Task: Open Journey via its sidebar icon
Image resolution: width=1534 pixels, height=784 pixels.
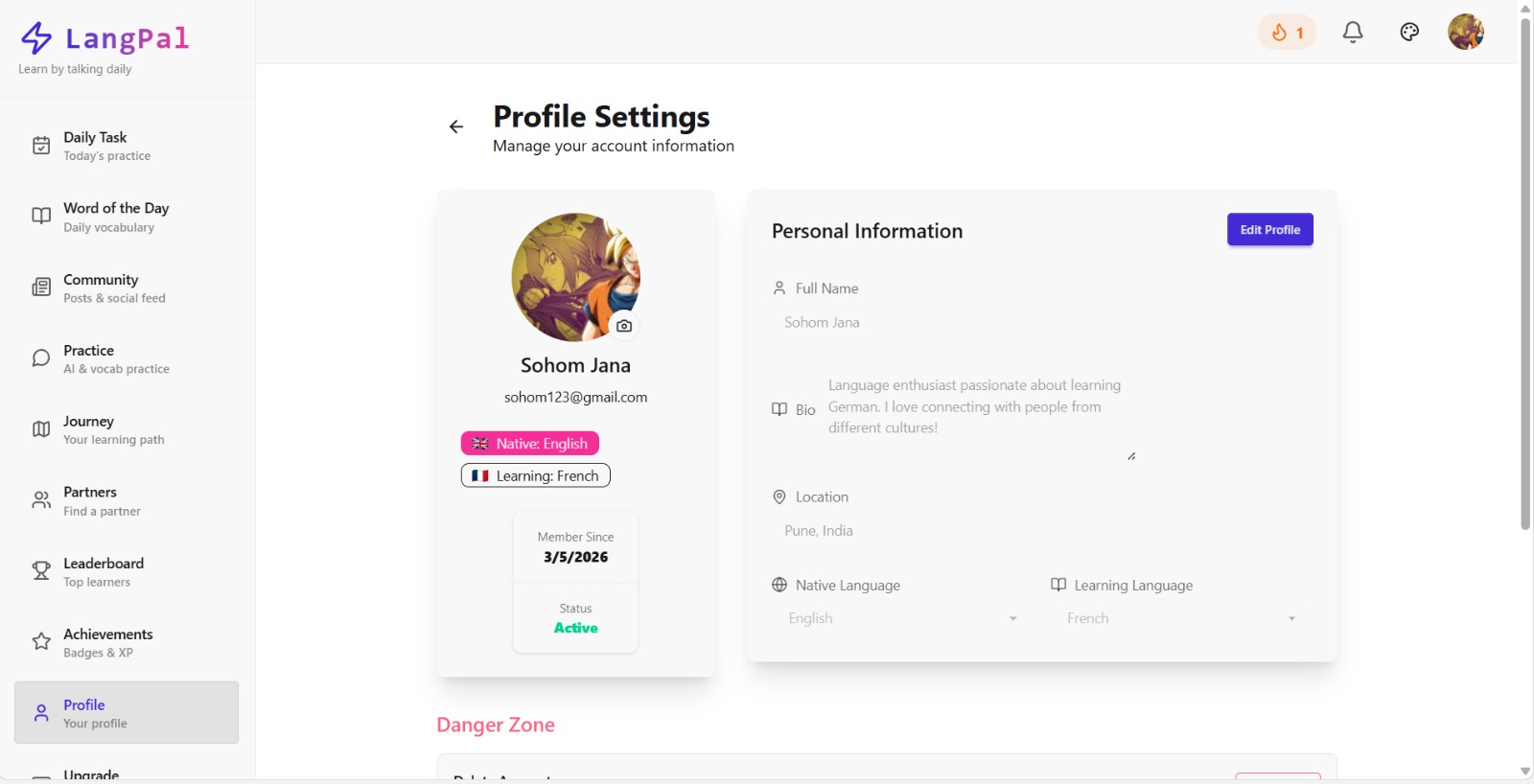Action: tap(39, 428)
